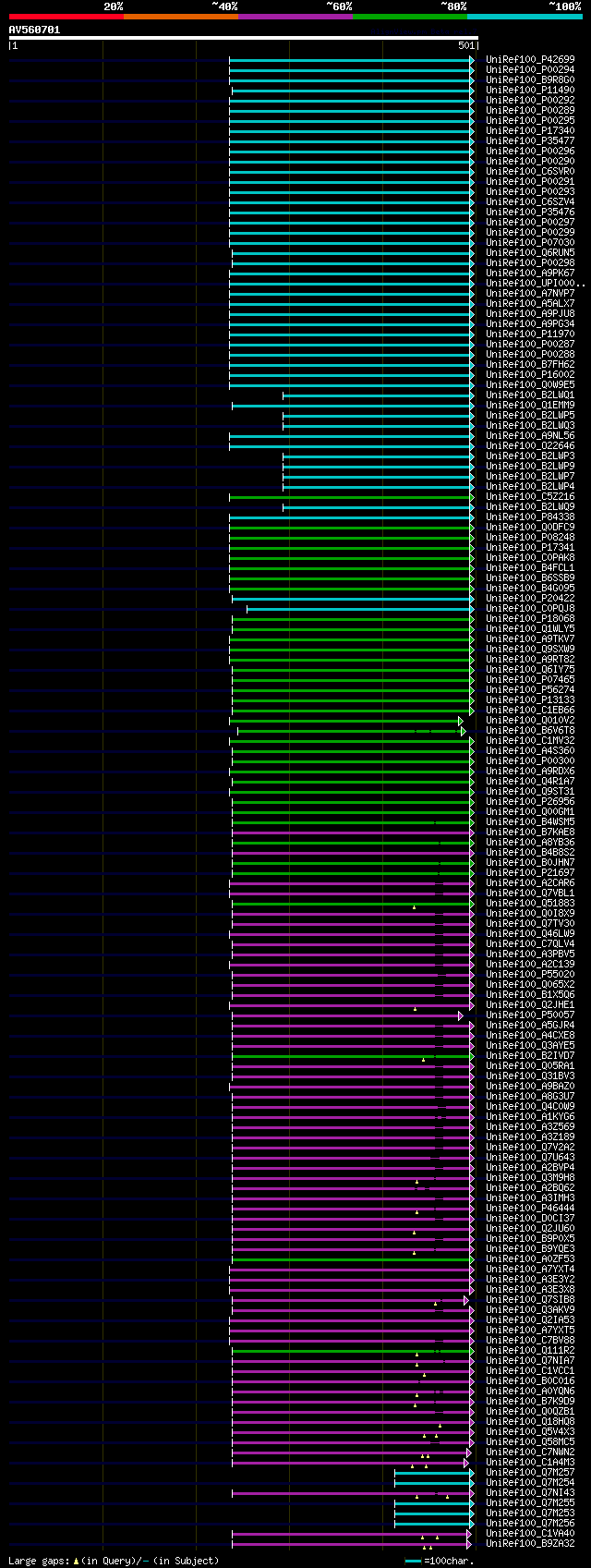The width and height of the screenshot is (591, 1568).
Task: Click the green ~80% identity legend bar
Action: coord(409,16)
